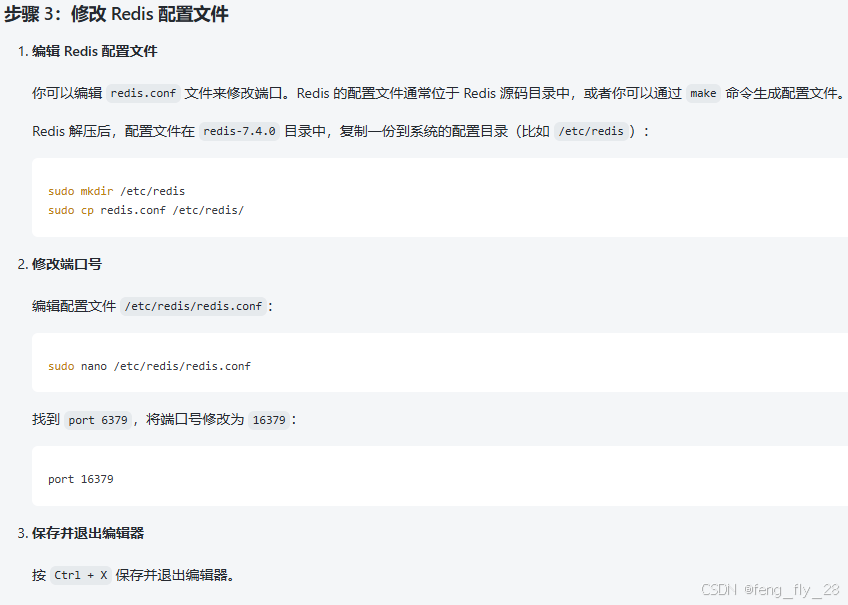Click list item "编辑 Redis 配置文件"
This screenshot has height=605, width=848.
(x=95, y=51)
